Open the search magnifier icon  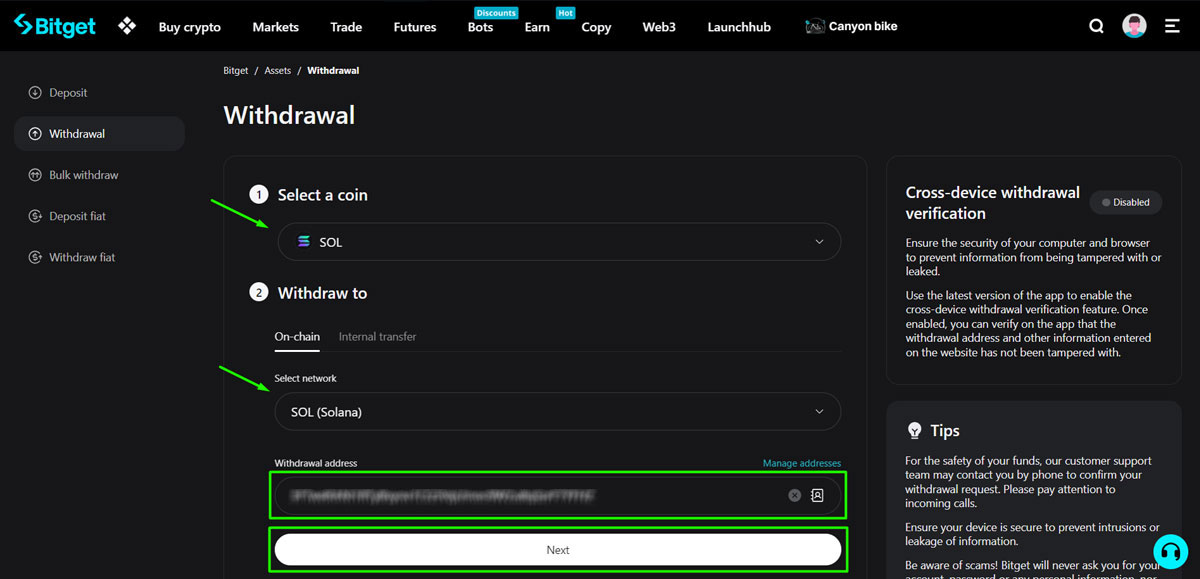coord(1096,27)
